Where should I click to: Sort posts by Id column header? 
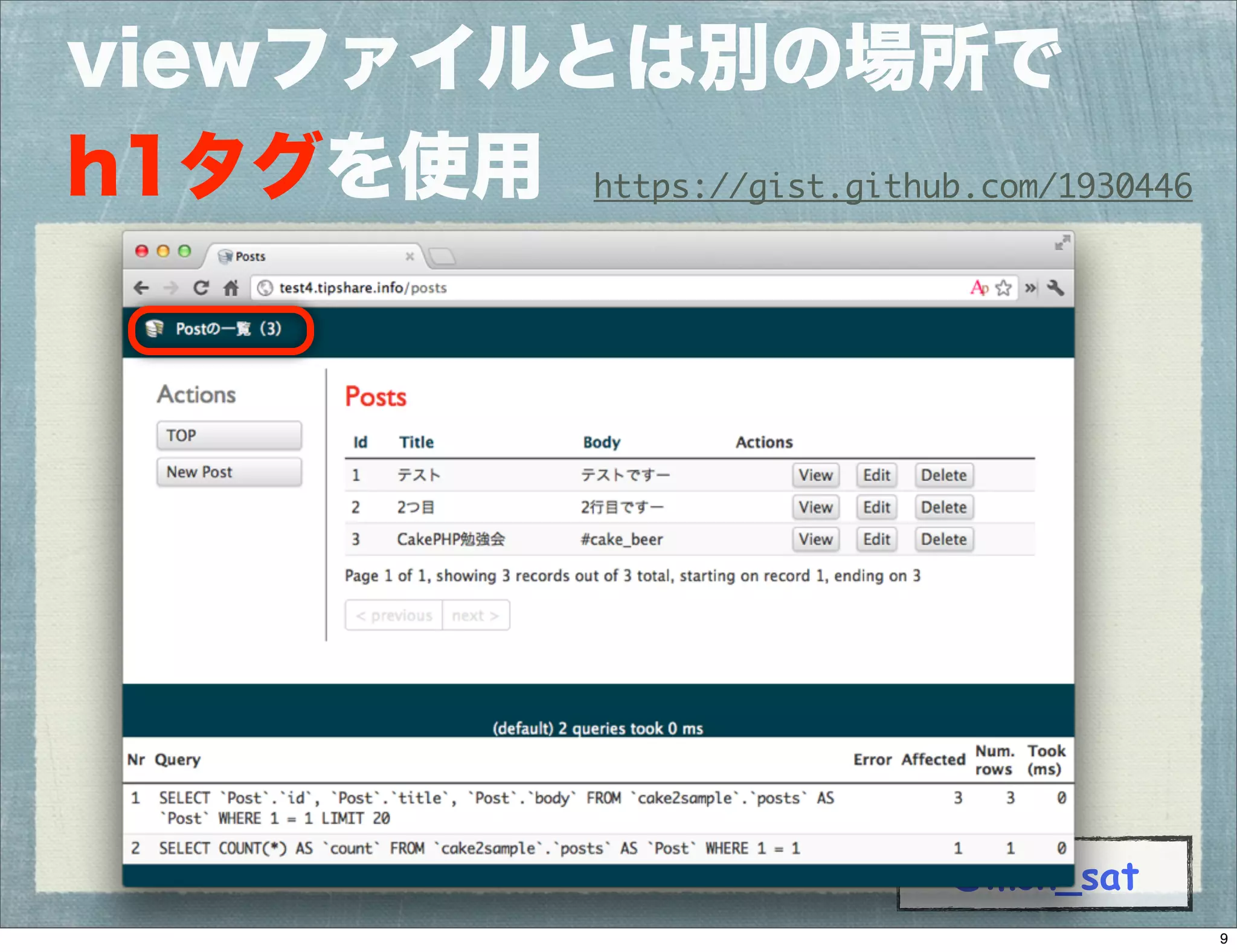point(361,442)
